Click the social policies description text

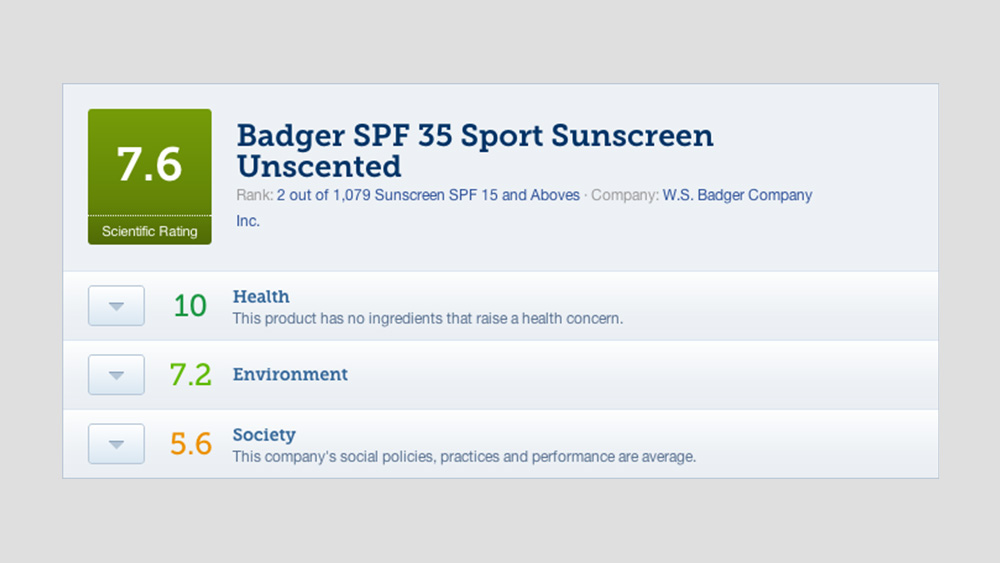(464, 457)
